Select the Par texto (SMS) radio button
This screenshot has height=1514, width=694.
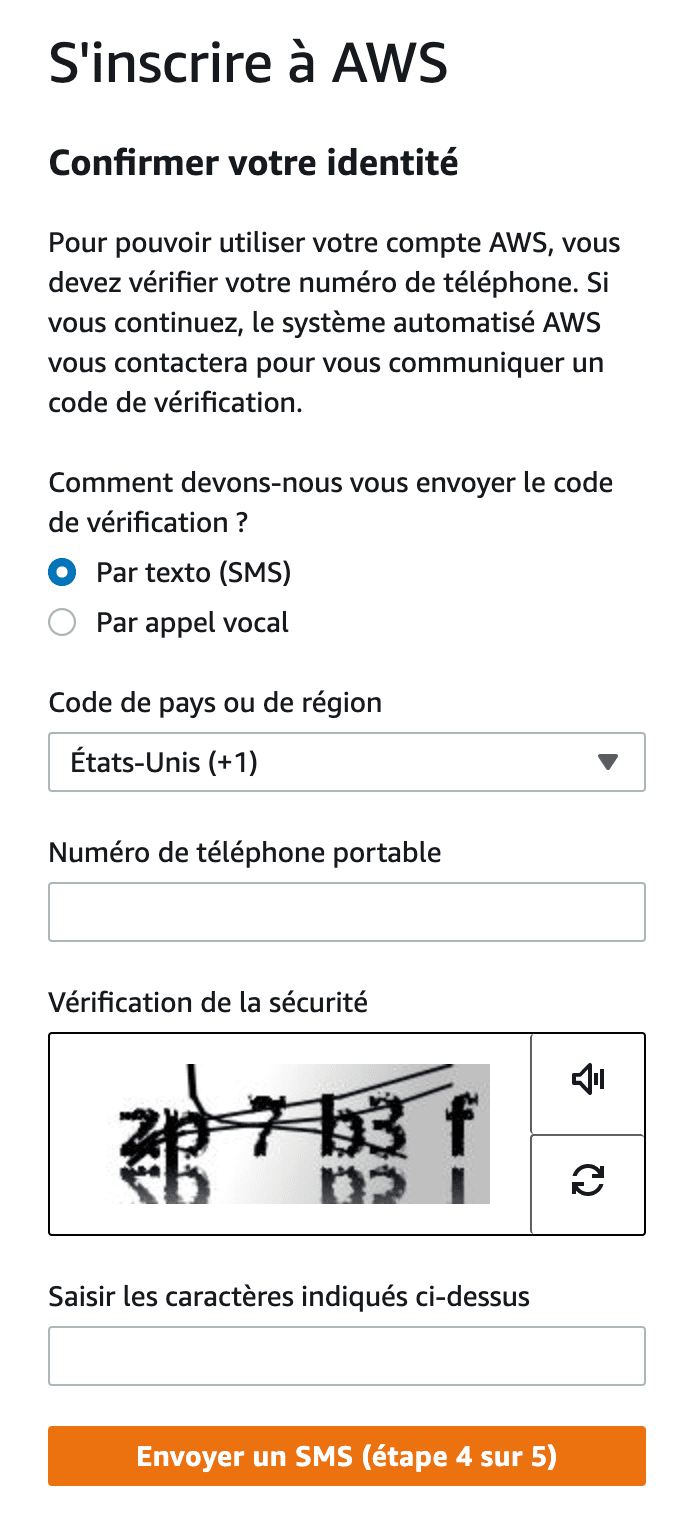pyautogui.click(x=62, y=572)
